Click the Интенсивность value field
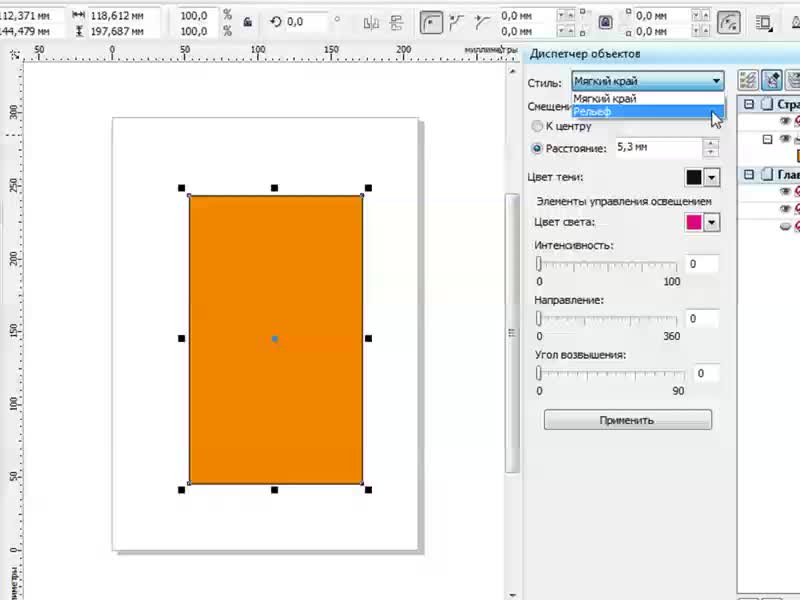Image resolution: width=800 pixels, height=600 pixels. click(702, 264)
